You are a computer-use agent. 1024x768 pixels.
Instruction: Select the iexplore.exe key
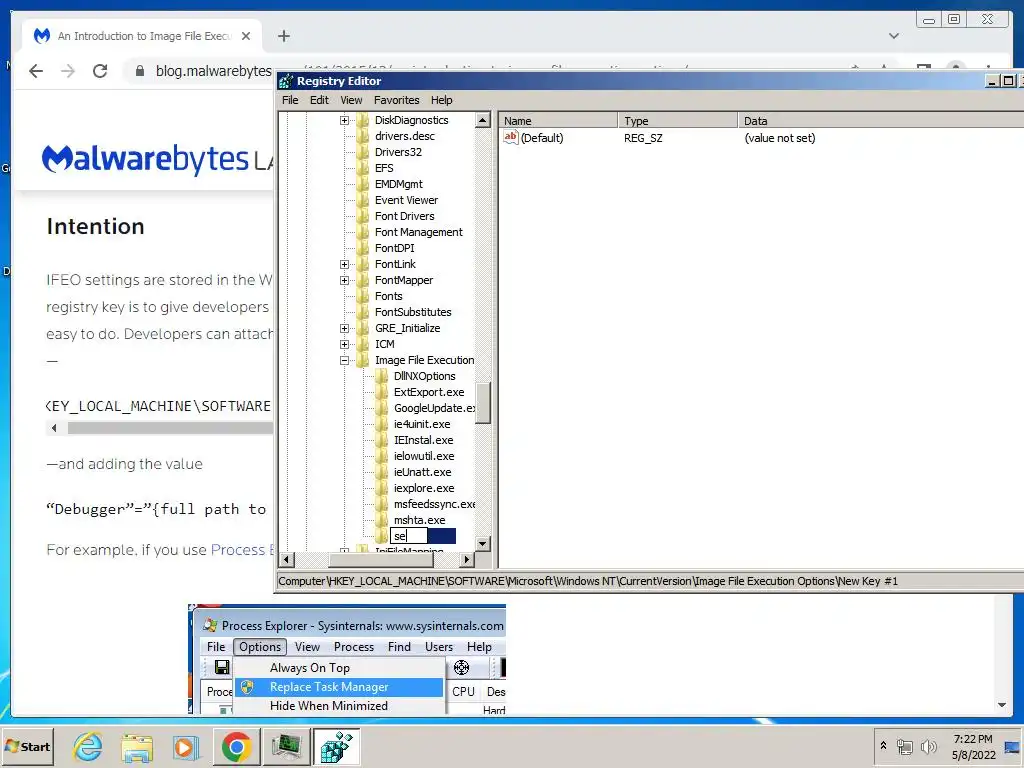[424, 488]
